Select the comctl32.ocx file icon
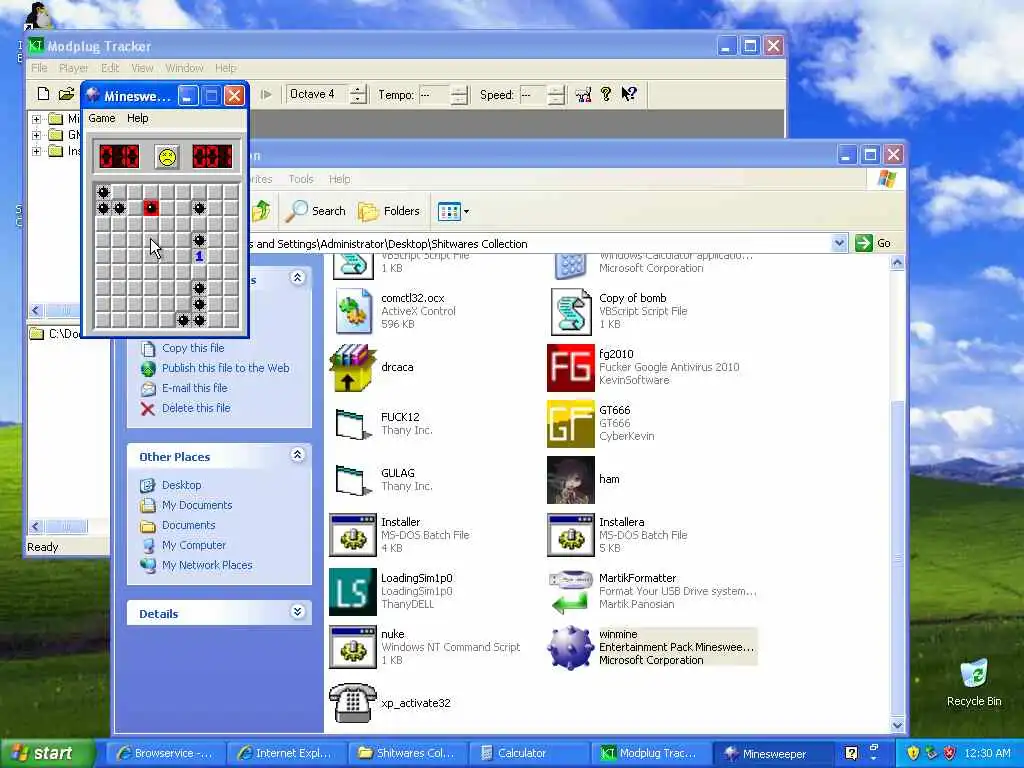This screenshot has height=768, width=1024. click(x=353, y=312)
